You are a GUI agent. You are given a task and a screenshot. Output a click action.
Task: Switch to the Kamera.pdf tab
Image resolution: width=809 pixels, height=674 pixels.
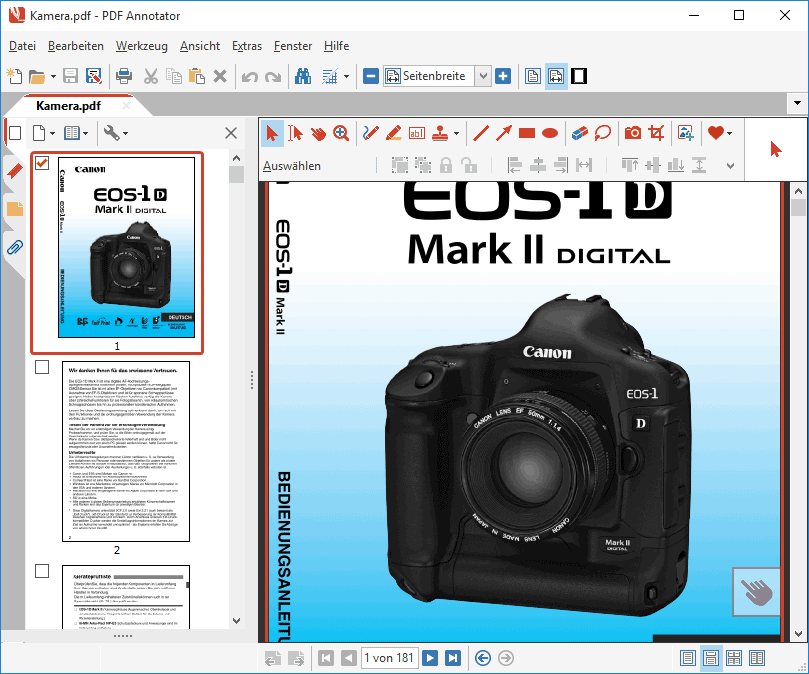pos(68,106)
